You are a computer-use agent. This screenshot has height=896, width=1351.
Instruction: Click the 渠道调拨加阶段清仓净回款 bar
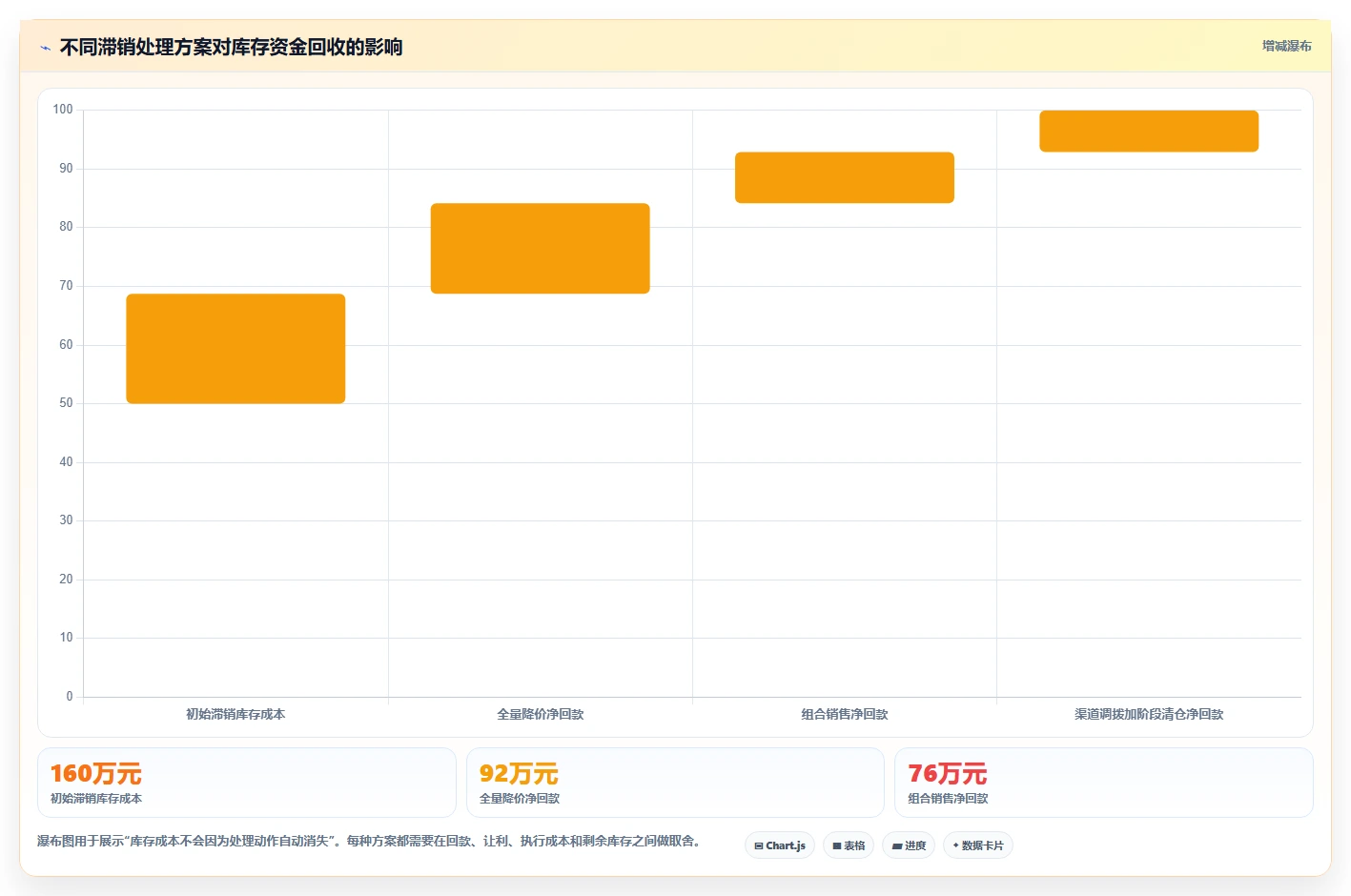pyautogui.click(x=1149, y=132)
